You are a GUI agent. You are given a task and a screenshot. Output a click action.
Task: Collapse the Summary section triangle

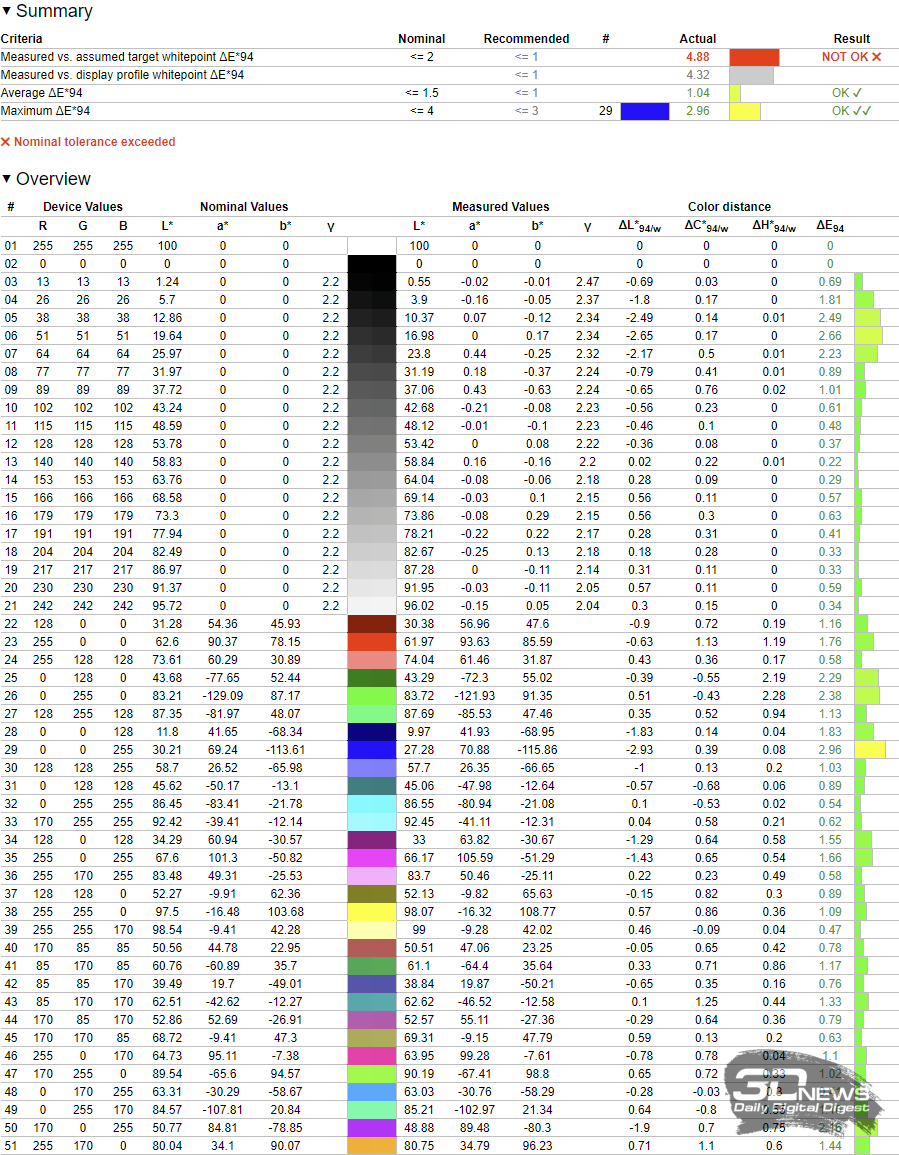tap(7, 12)
